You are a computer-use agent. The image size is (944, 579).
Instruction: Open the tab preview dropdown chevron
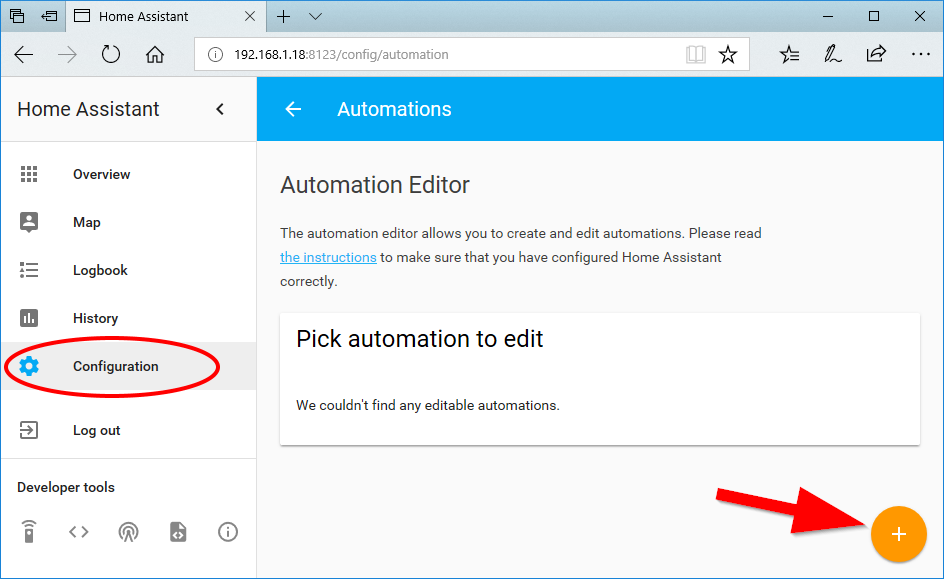pos(315,16)
